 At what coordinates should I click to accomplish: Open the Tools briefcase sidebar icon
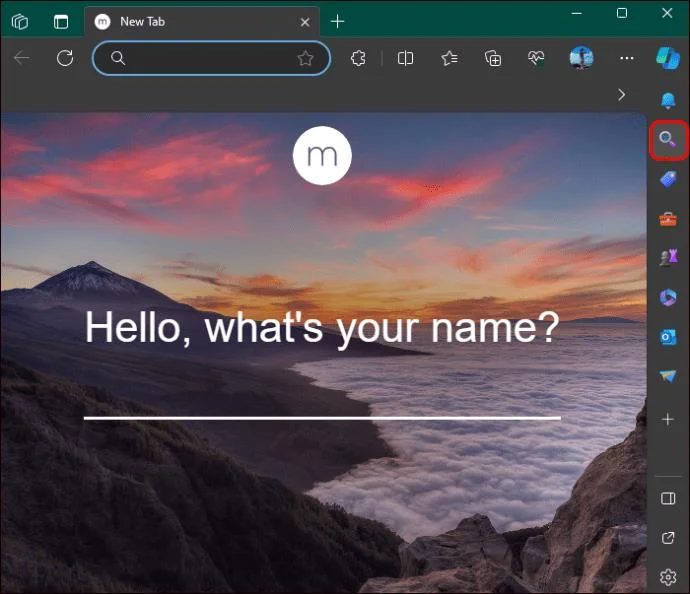coord(667,218)
